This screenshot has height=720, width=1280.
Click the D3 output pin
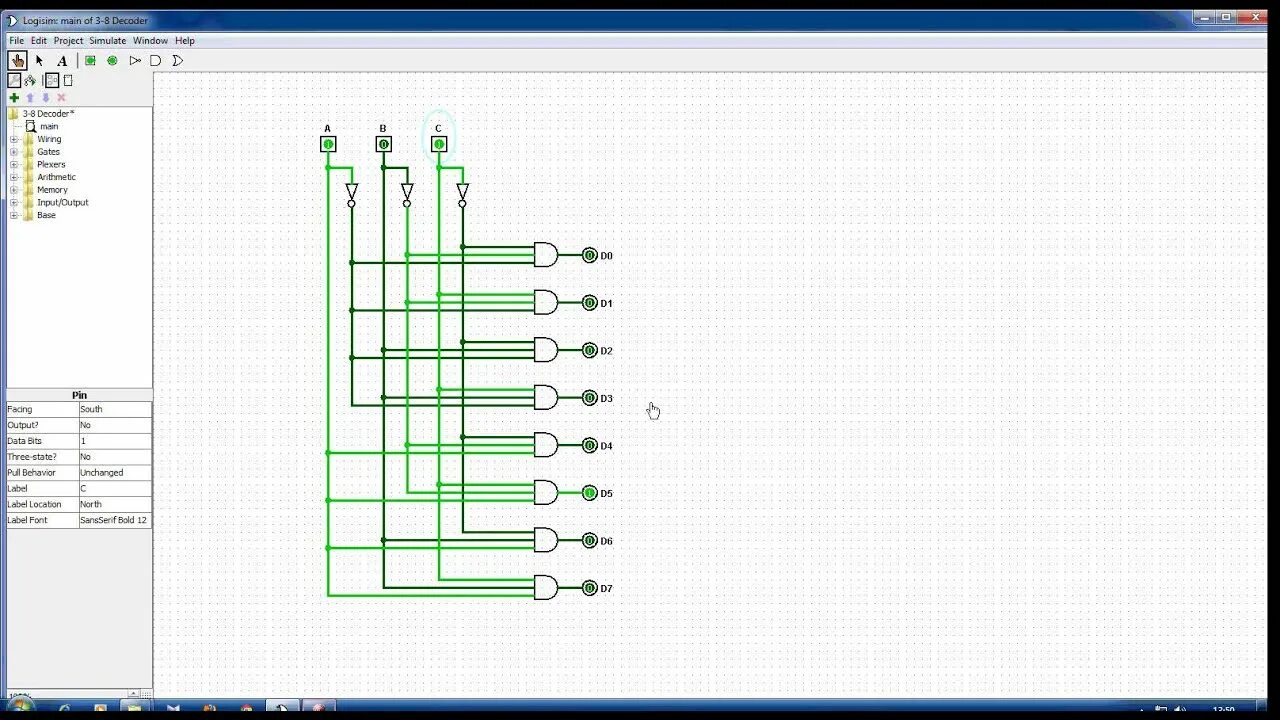[x=590, y=398]
